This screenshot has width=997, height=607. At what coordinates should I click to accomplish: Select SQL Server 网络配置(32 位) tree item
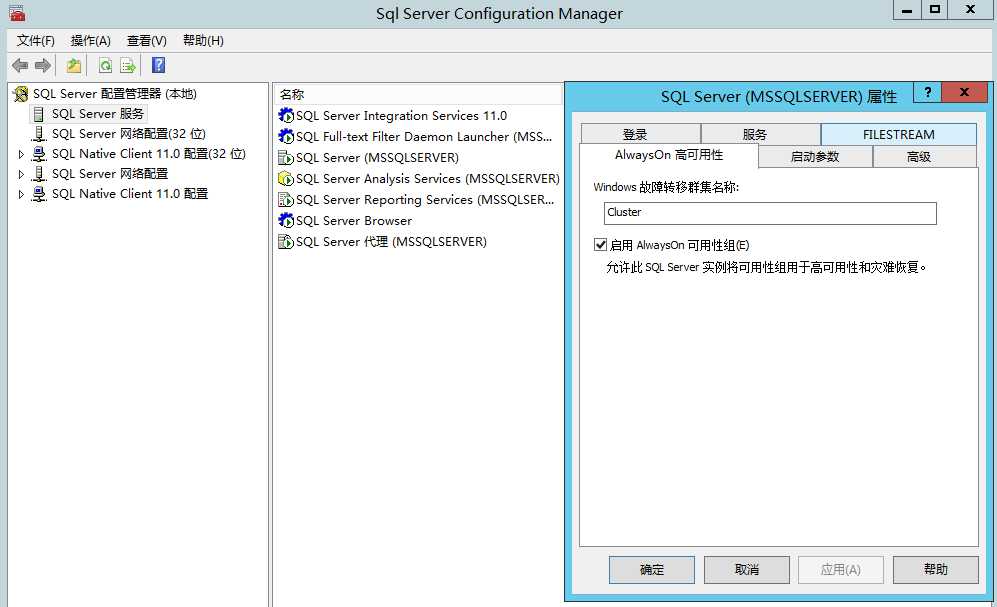[x=128, y=134]
